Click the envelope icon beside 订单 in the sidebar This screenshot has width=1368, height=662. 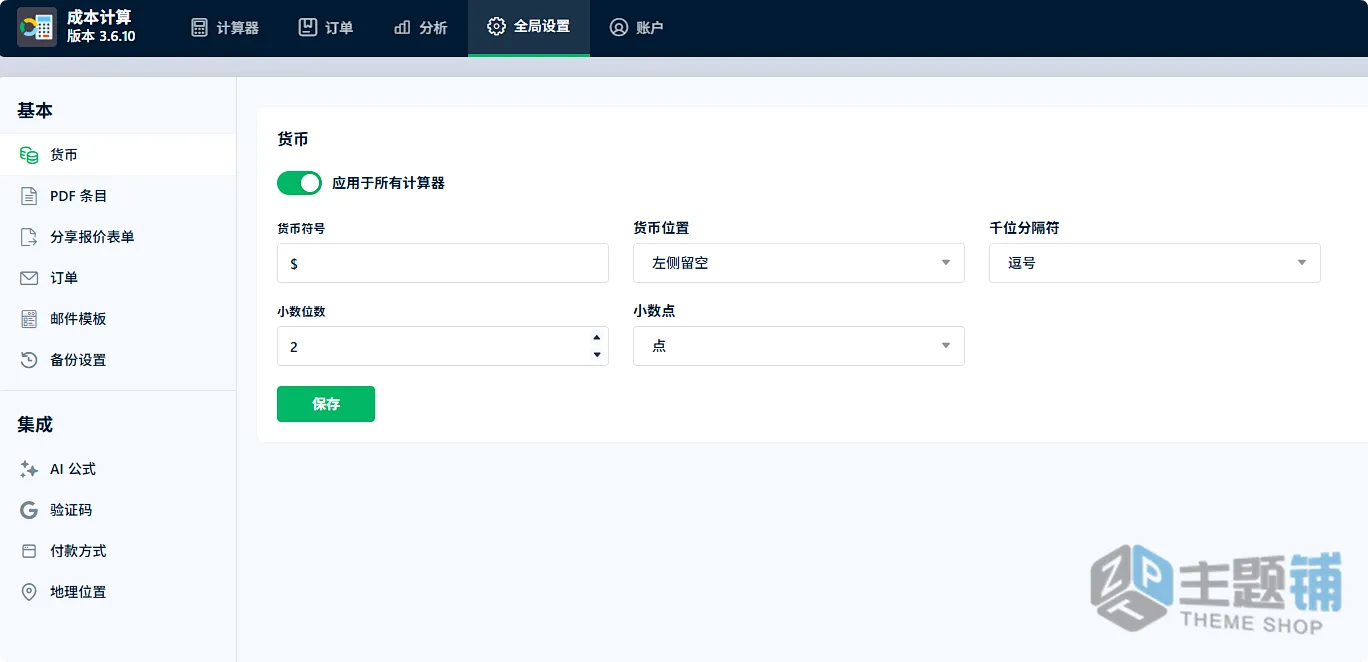[29, 278]
